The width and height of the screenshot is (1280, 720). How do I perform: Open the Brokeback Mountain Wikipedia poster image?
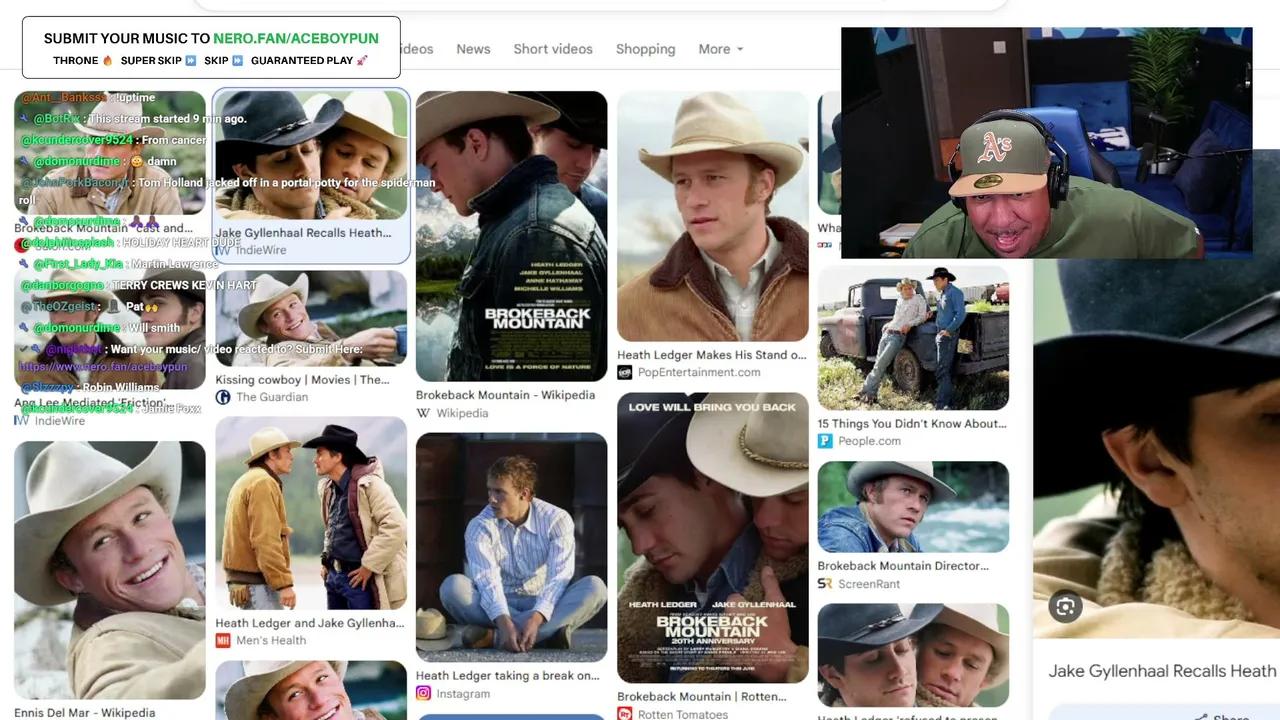click(511, 236)
